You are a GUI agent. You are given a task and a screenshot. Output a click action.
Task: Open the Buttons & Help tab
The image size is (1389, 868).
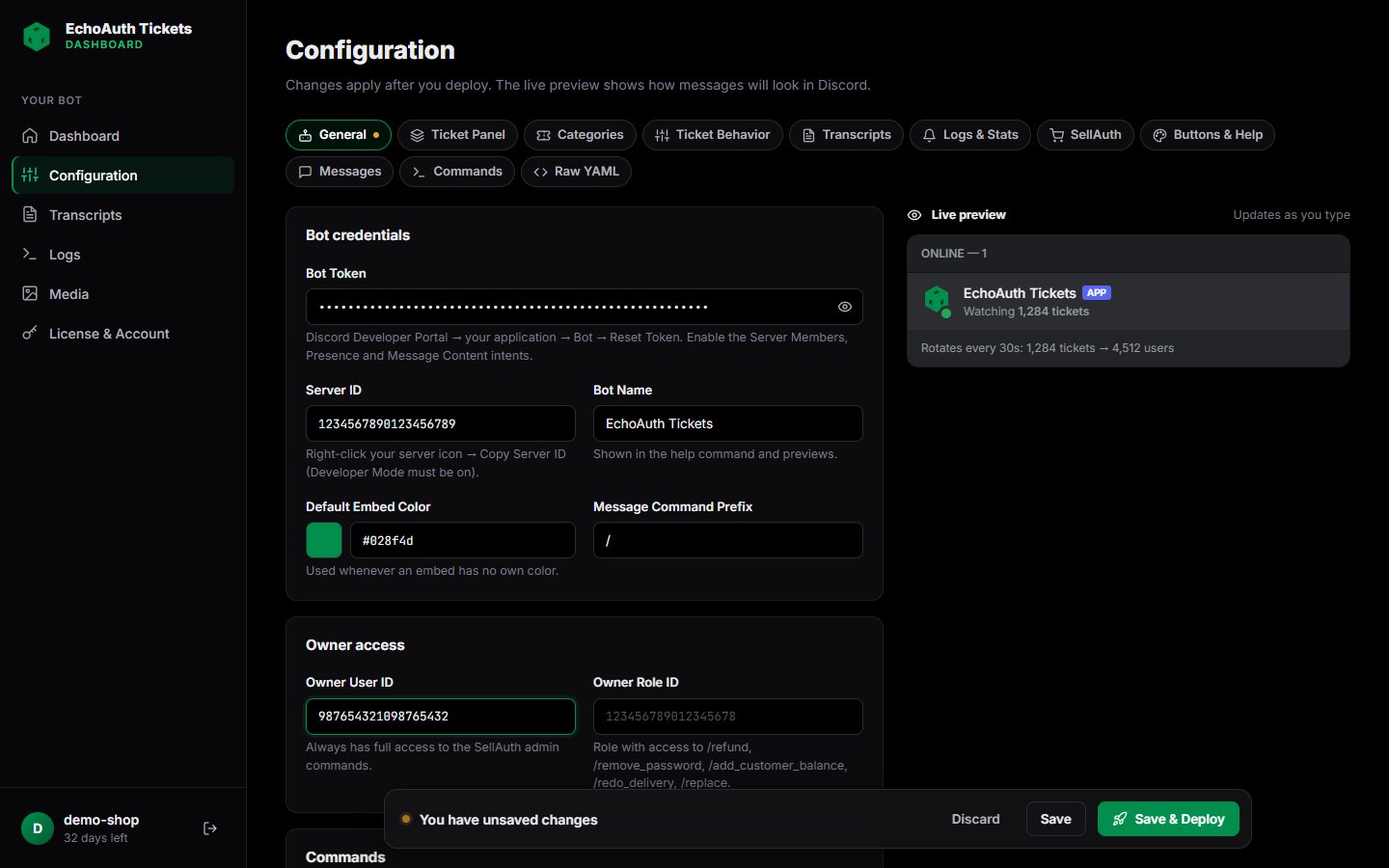pyautogui.click(x=1208, y=135)
